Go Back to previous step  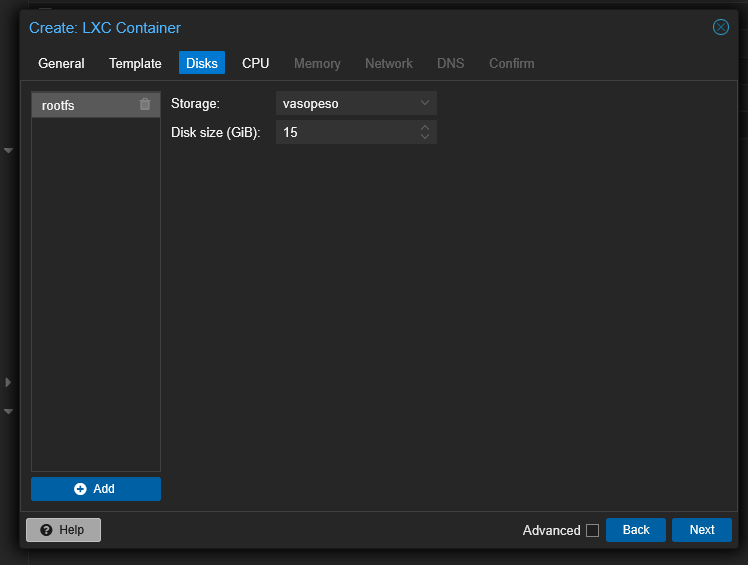click(635, 530)
